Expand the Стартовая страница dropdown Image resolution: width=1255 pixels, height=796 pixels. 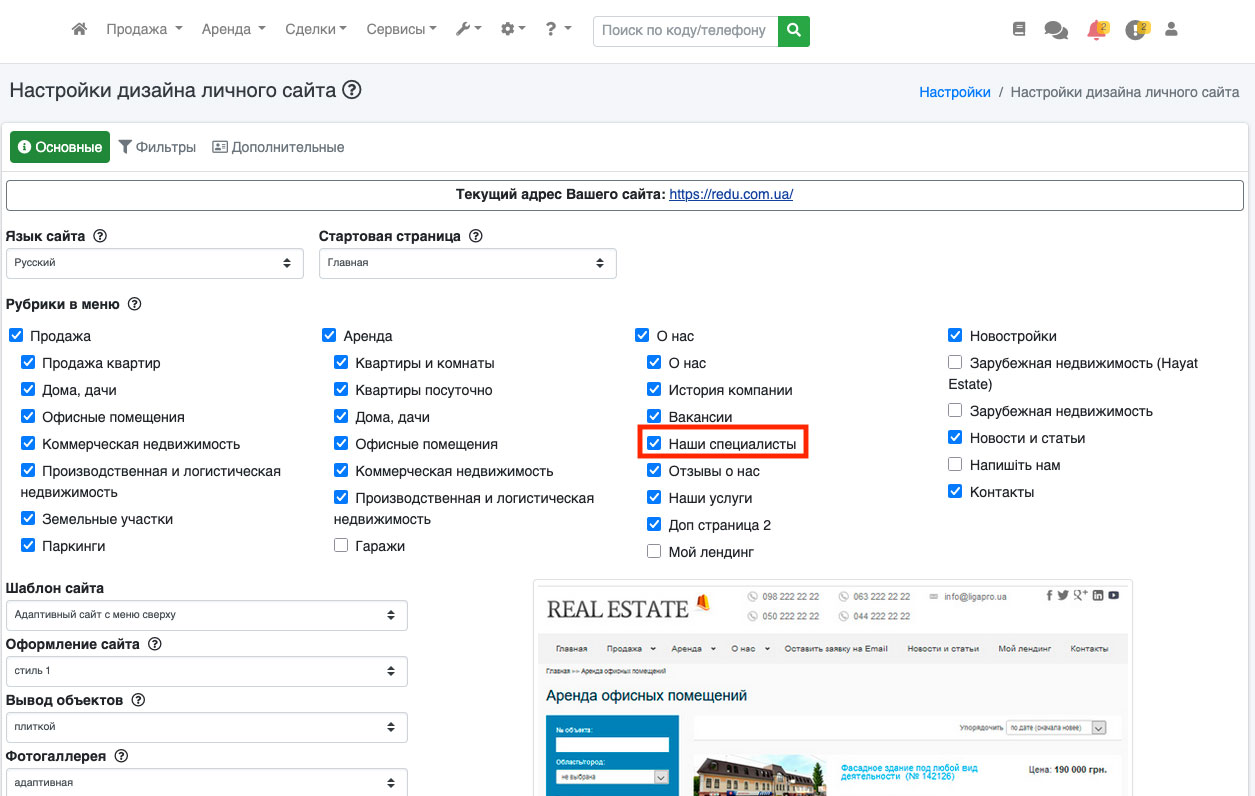(467, 263)
